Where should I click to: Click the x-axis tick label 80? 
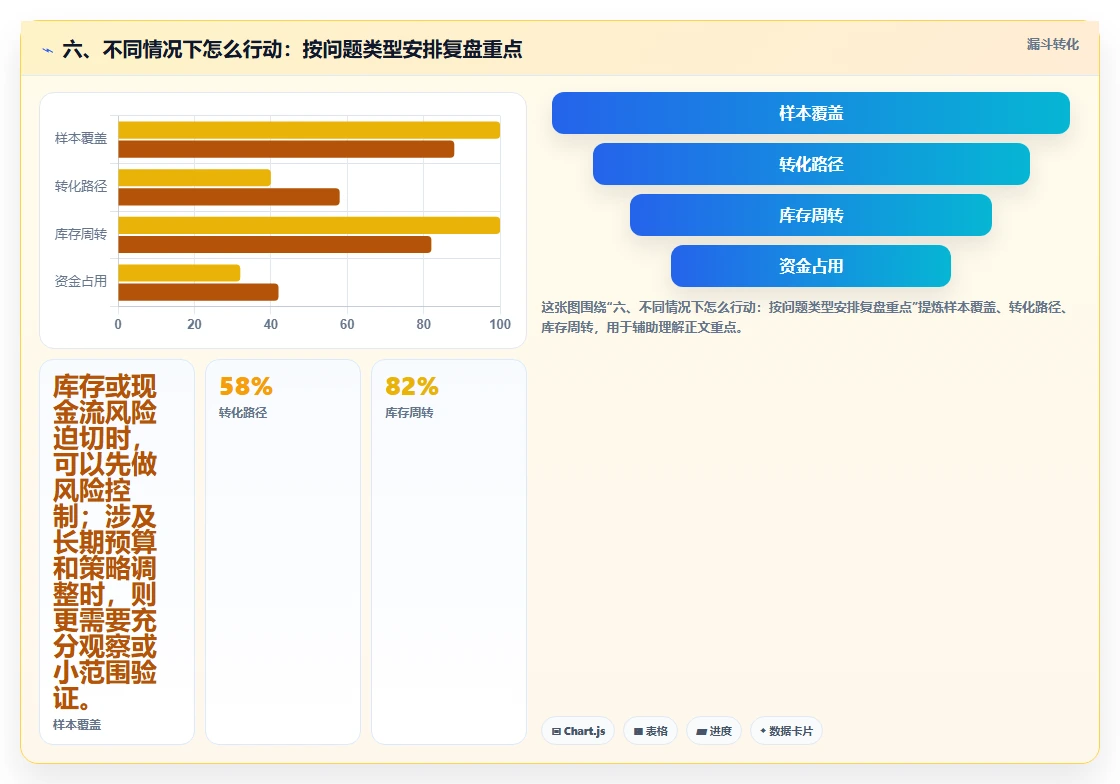(424, 324)
